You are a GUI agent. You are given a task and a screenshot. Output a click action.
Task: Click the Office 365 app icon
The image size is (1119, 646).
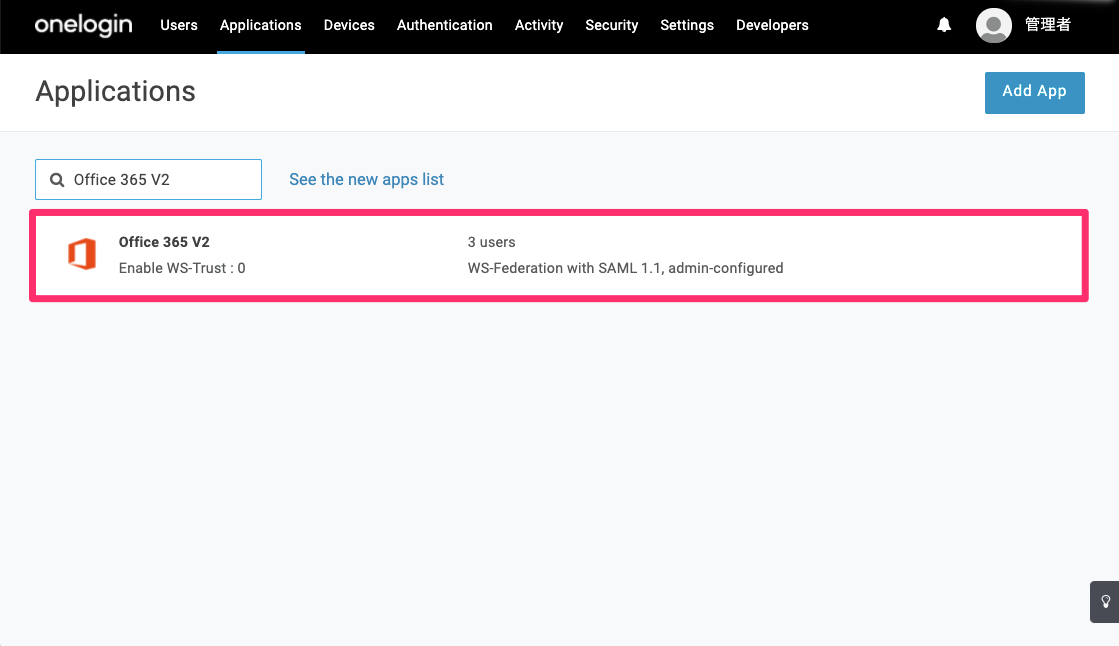pyautogui.click(x=82, y=254)
